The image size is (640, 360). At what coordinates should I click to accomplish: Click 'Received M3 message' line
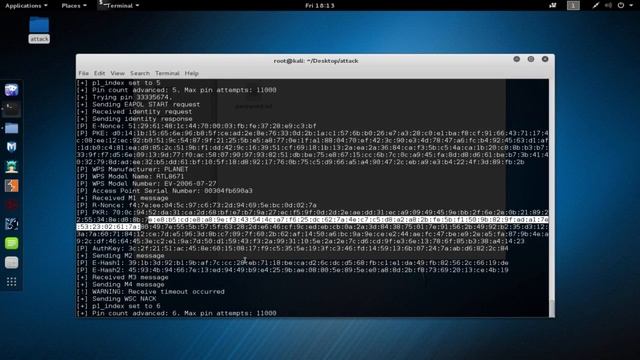[122, 277]
